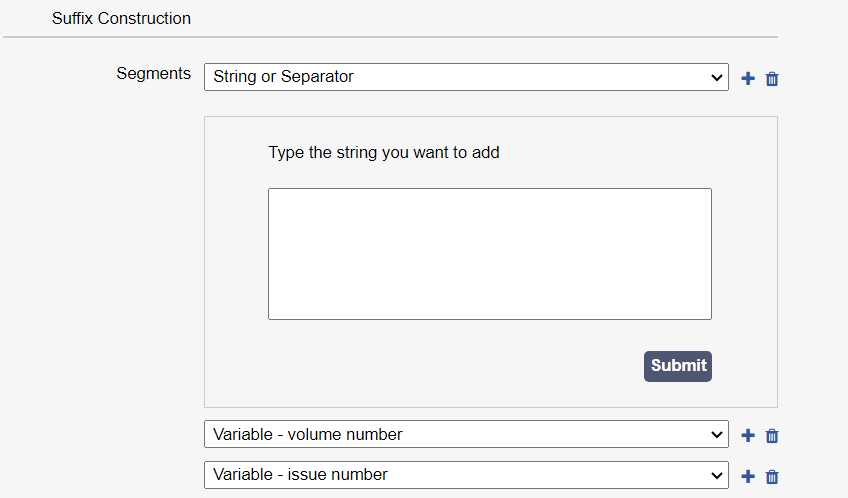Add a segment after String or Separator
The height and width of the screenshot is (498, 848).
[x=748, y=78]
